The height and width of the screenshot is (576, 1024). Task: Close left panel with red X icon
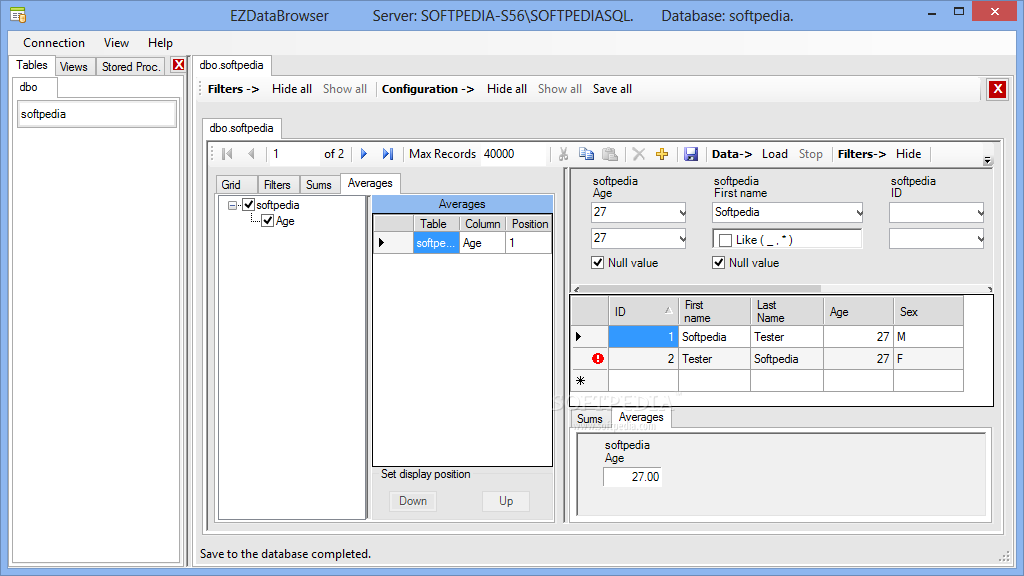[x=178, y=65]
